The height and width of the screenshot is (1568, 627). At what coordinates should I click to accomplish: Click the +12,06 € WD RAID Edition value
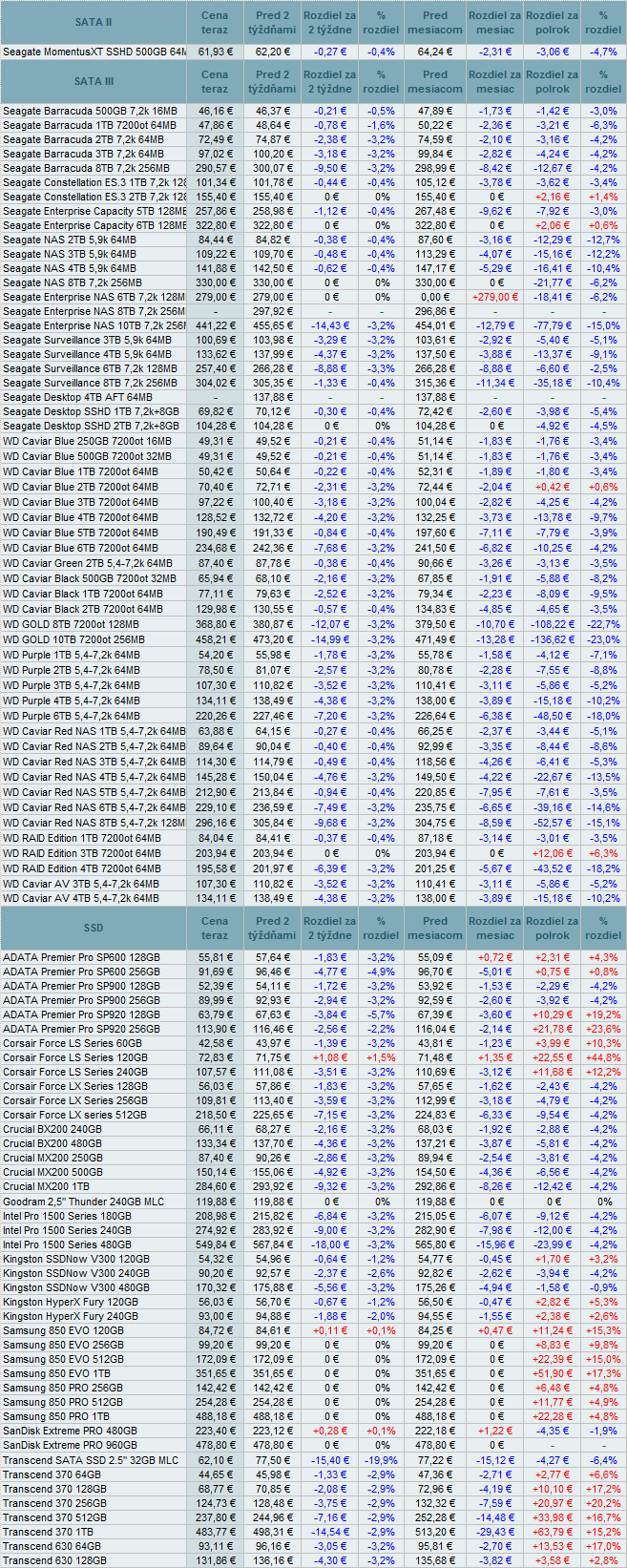tap(553, 853)
